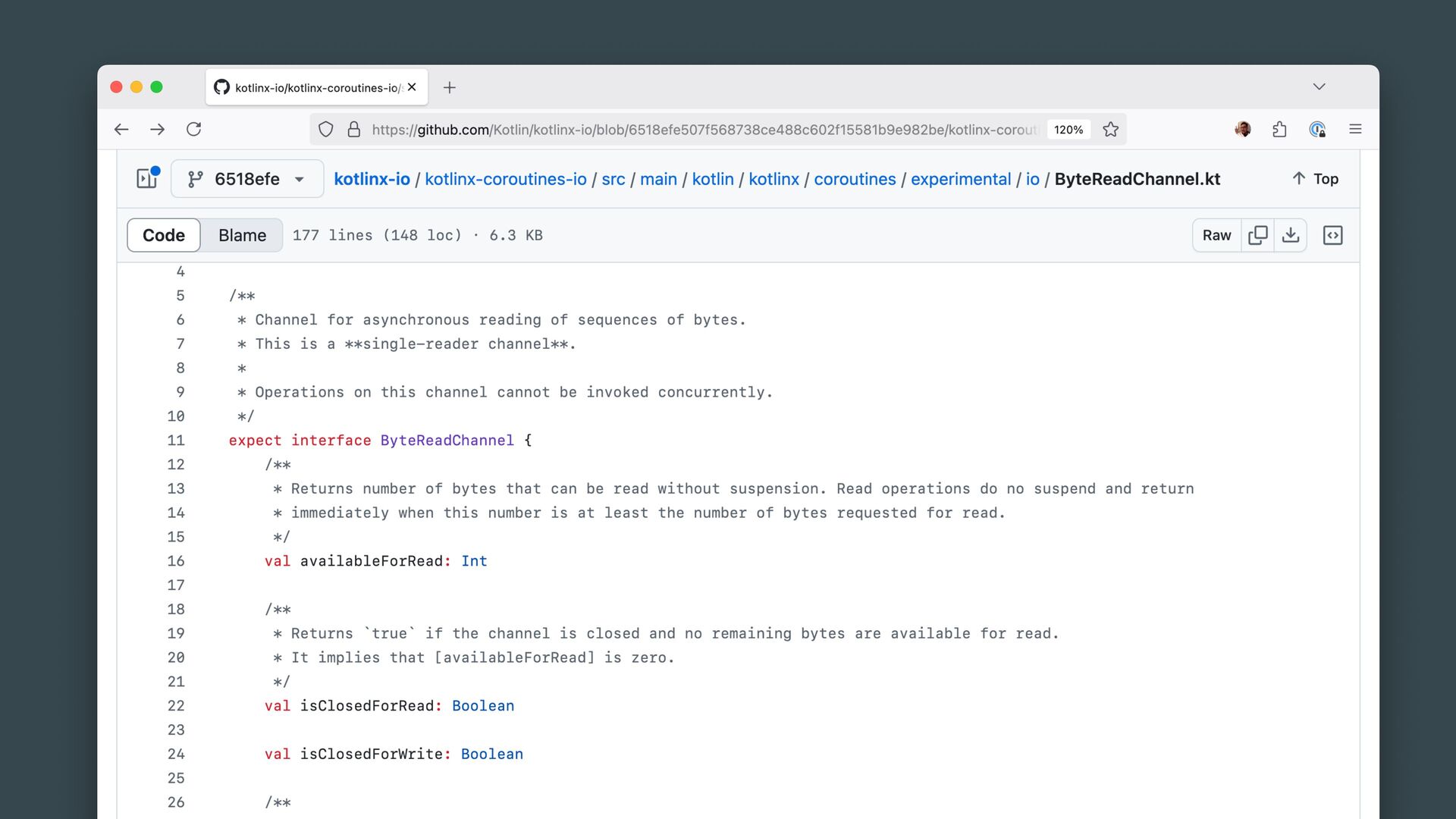Click the isClosedForWrite property name

click(372, 755)
